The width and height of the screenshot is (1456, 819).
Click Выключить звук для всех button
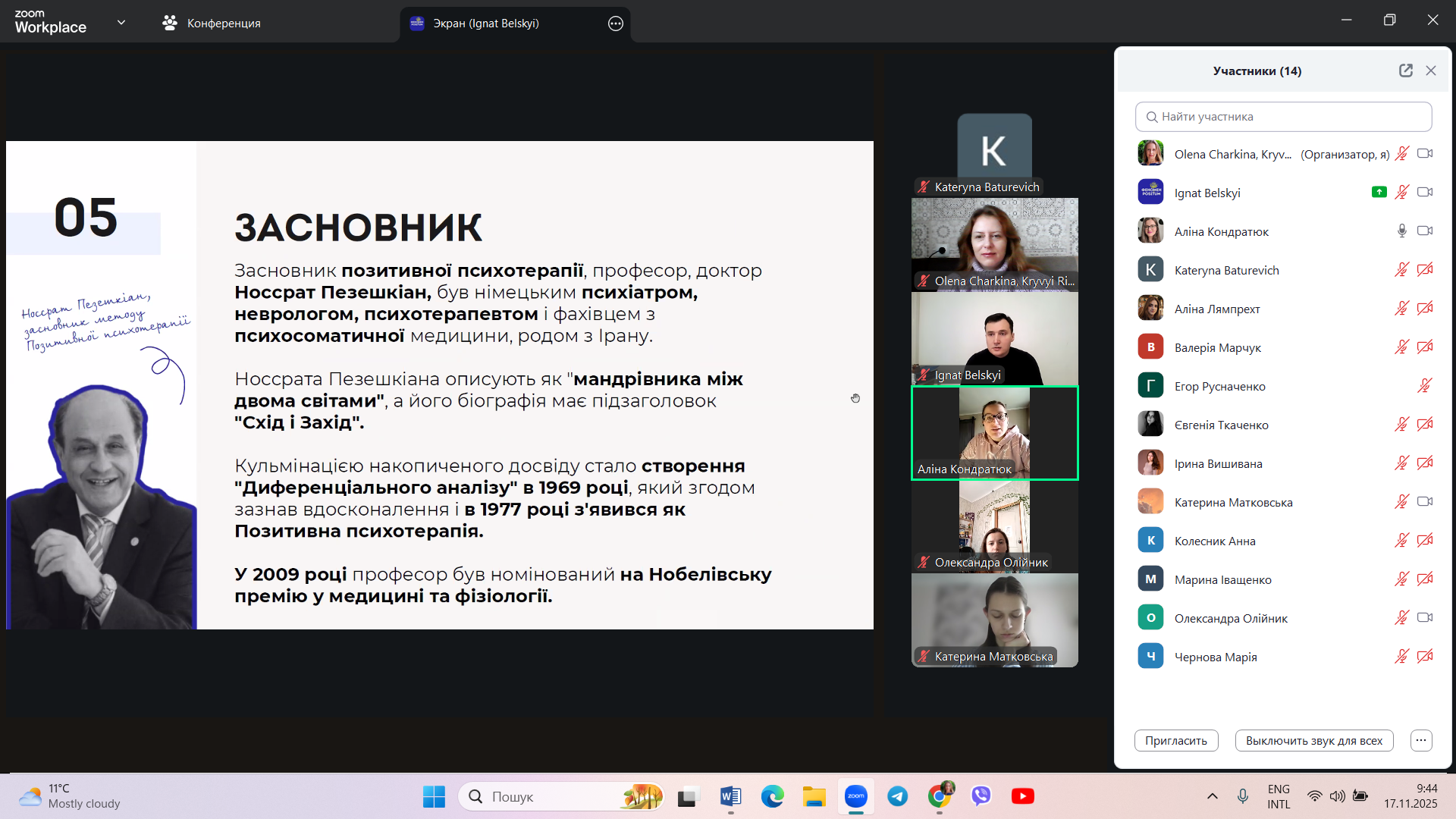pyautogui.click(x=1313, y=740)
